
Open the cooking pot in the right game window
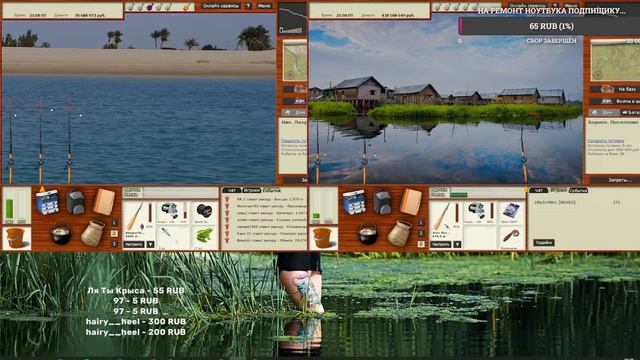(368, 233)
